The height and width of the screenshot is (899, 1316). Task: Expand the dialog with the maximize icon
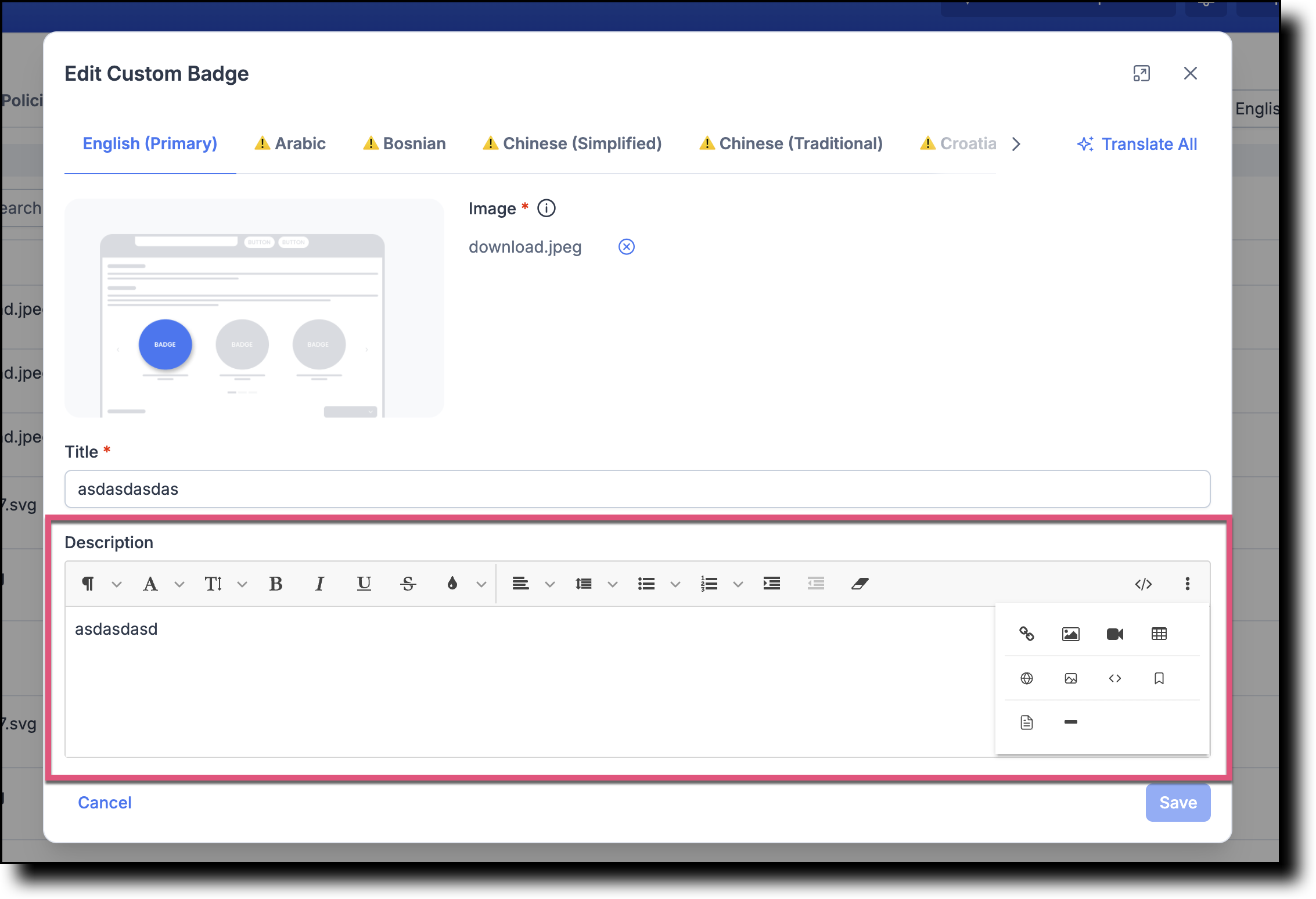click(x=1141, y=74)
